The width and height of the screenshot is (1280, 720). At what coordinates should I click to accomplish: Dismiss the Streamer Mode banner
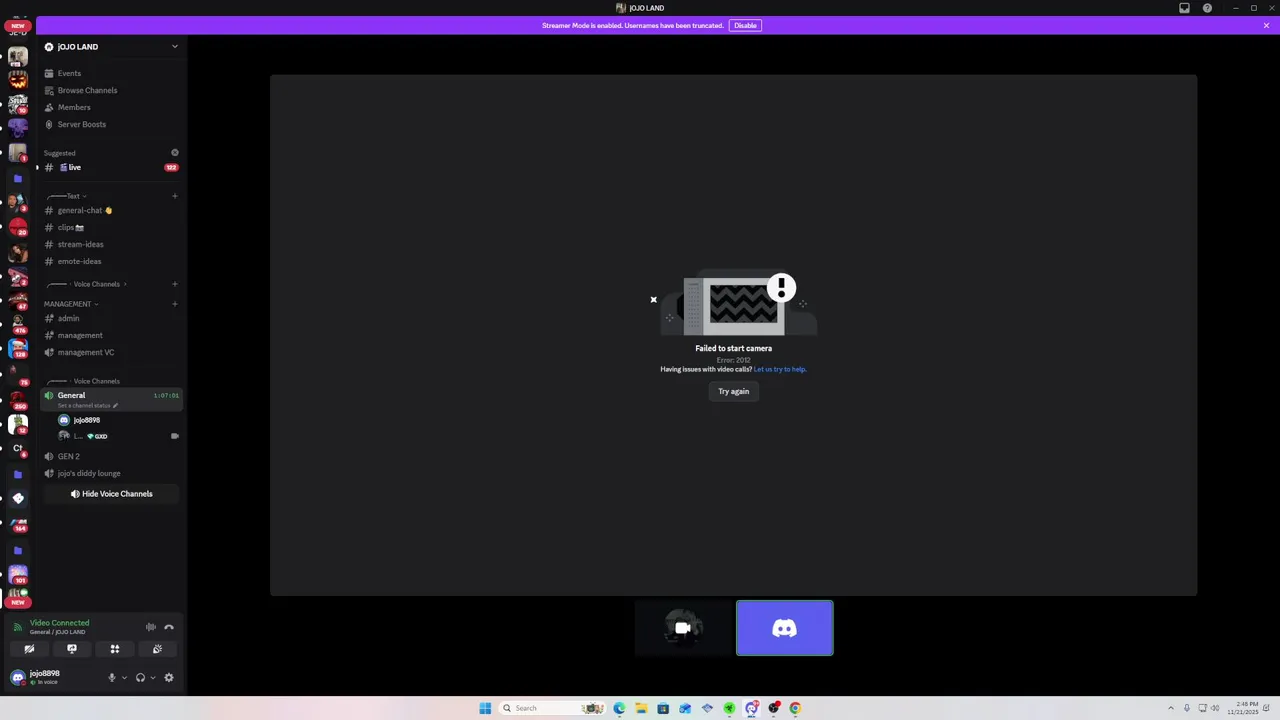[1266, 25]
